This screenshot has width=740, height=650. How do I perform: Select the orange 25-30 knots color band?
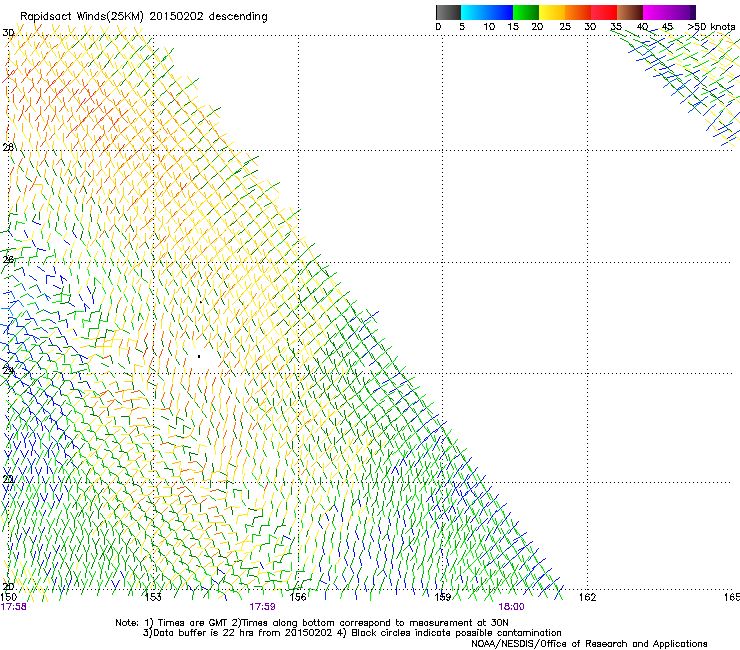pyautogui.click(x=578, y=12)
